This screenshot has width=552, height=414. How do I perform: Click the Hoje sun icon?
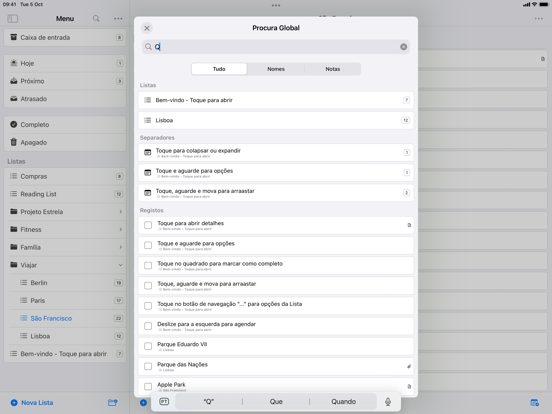[14, 63]
